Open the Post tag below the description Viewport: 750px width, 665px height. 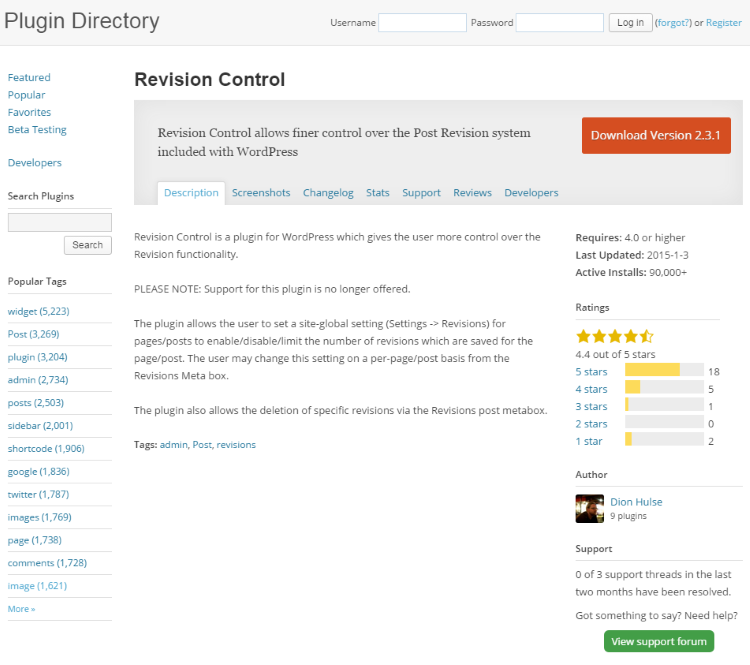pos(202,445)
